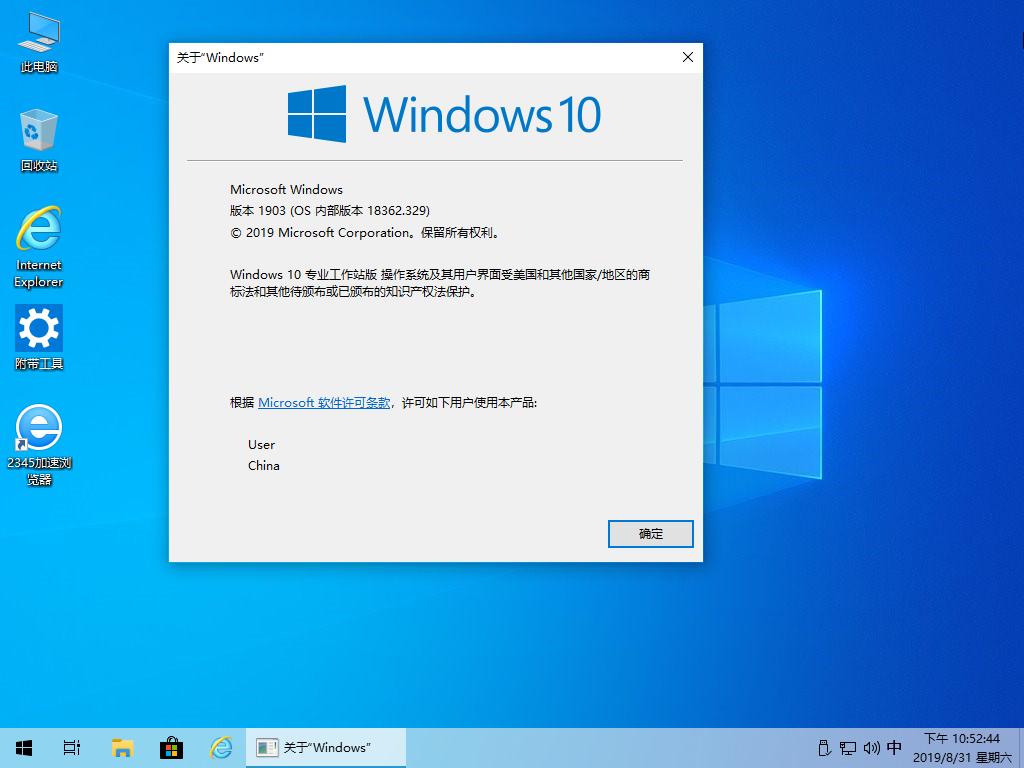Launch Internet Explorer from the taskbar

pyautogui.click(x=221, y=748)
